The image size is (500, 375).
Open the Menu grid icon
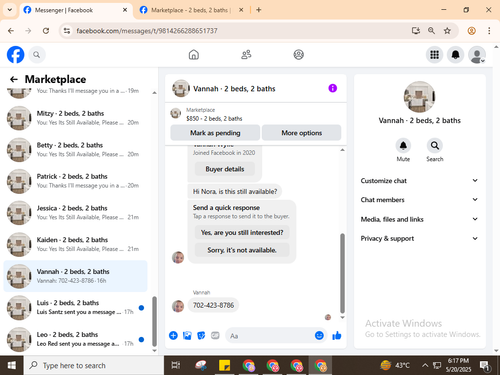click(434, 55)
